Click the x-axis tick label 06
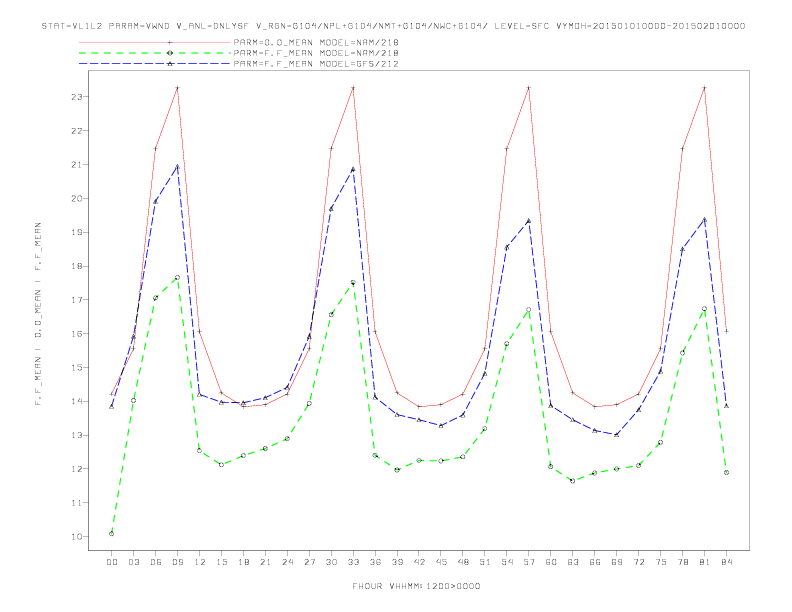792x612 pixels. [156, 562]
